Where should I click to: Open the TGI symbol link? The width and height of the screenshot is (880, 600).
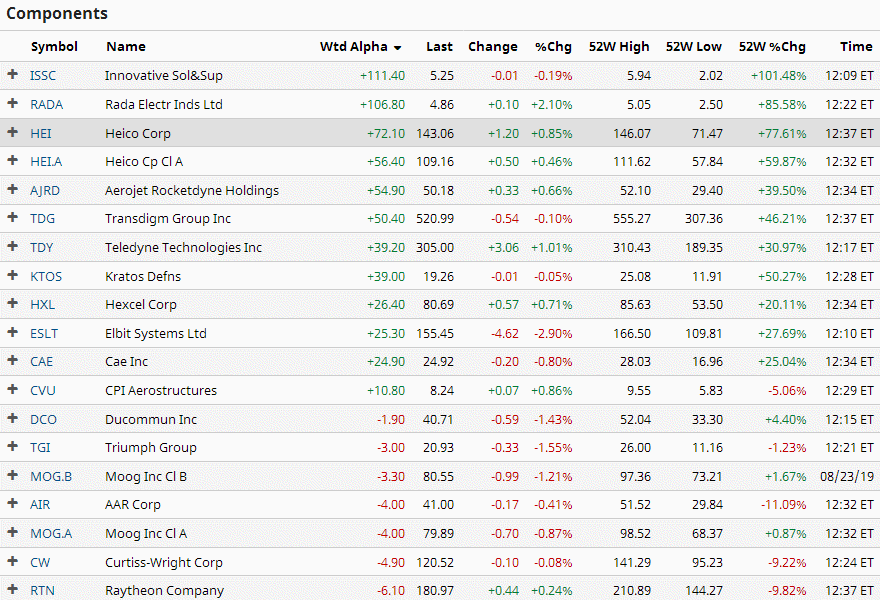coord(40,447)
